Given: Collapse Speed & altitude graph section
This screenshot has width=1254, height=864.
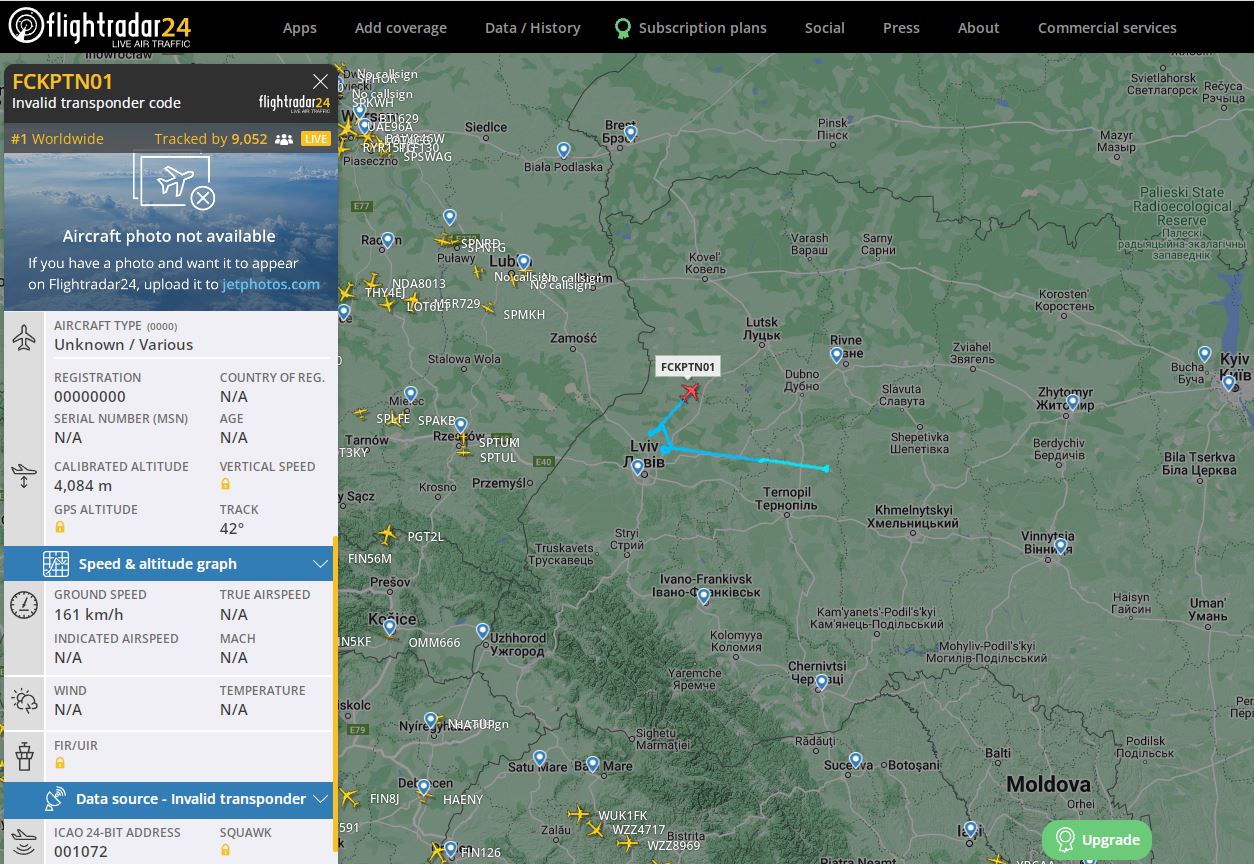Looking at the screenshot, I should tap(320, 564).
